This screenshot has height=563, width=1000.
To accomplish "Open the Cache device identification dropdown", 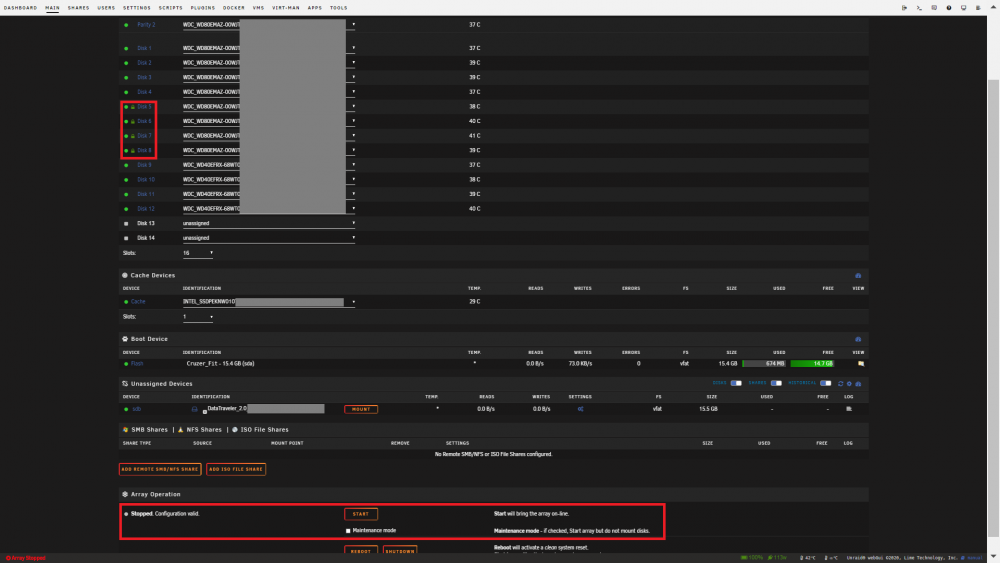I will pos(268,302).
